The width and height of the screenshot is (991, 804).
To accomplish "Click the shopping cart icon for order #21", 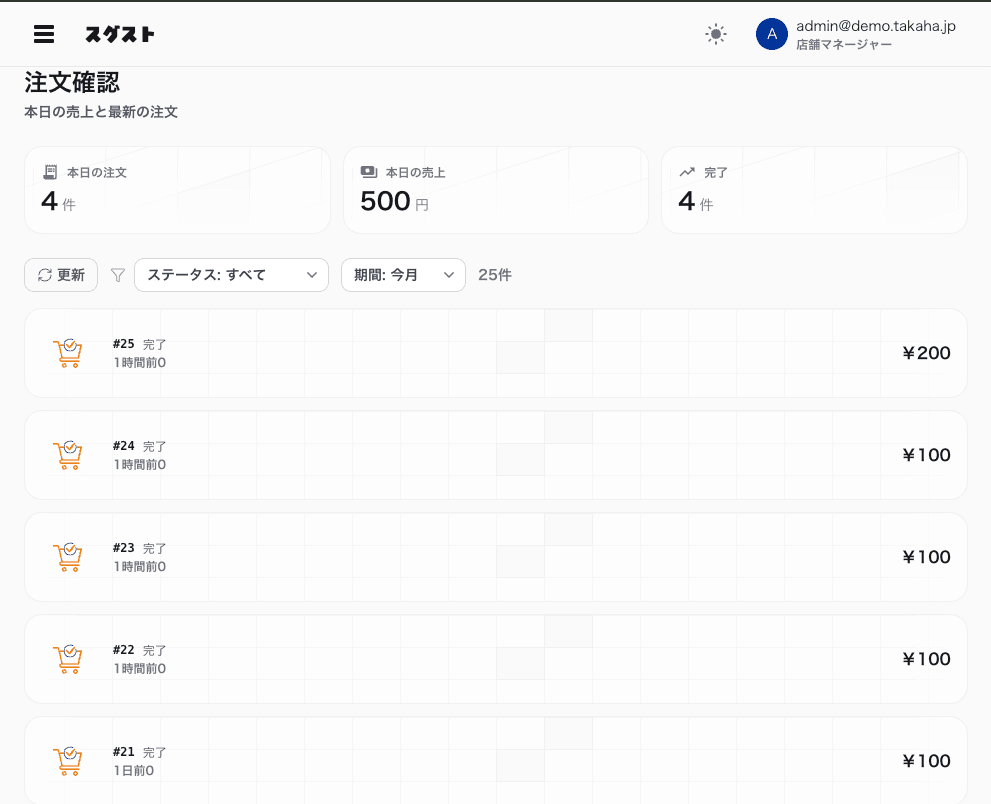I will [x=68, y=760].
